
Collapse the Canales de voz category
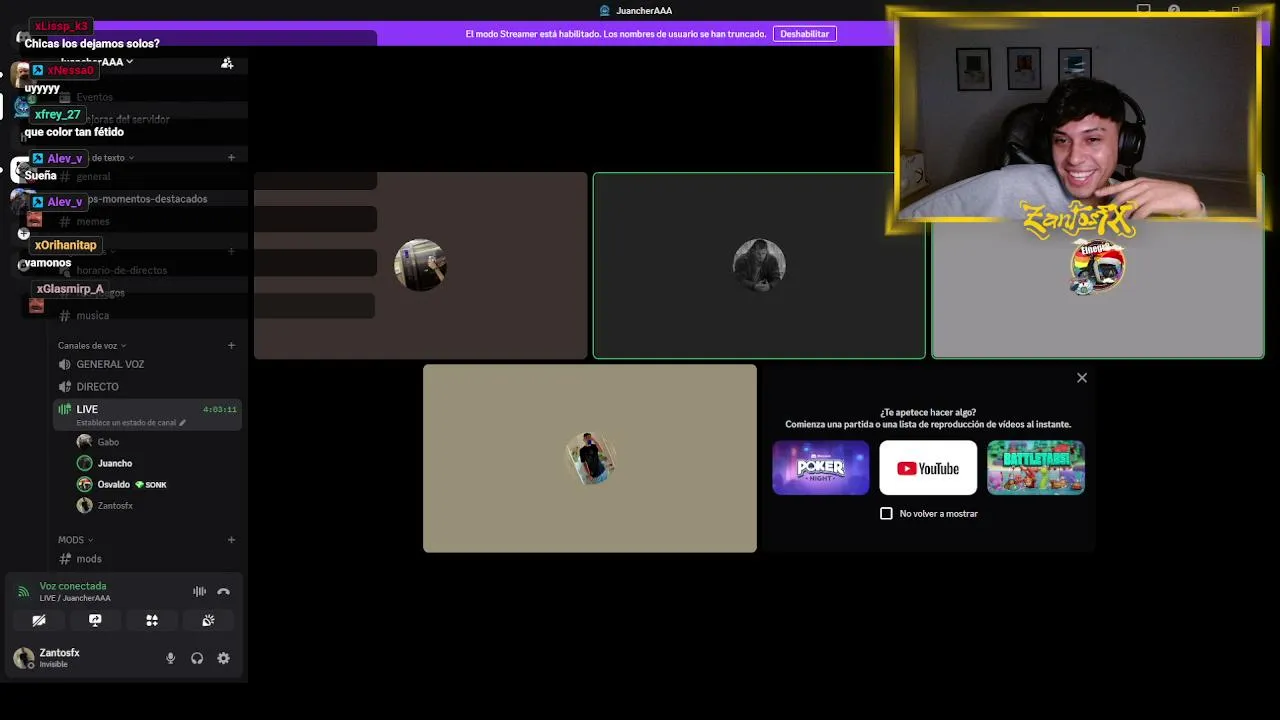click(91, 346)
